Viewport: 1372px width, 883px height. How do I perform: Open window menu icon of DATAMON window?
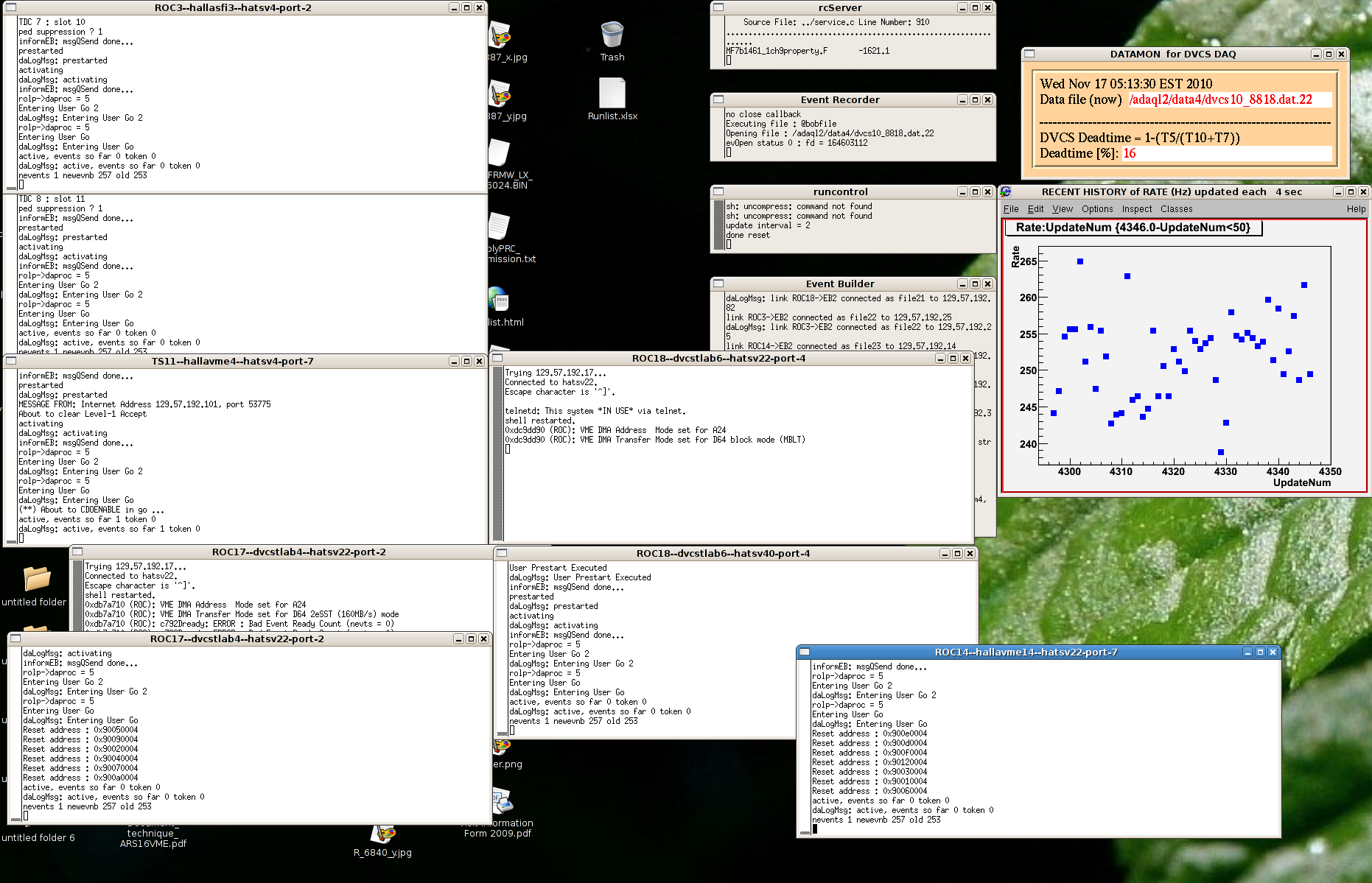1029,54
